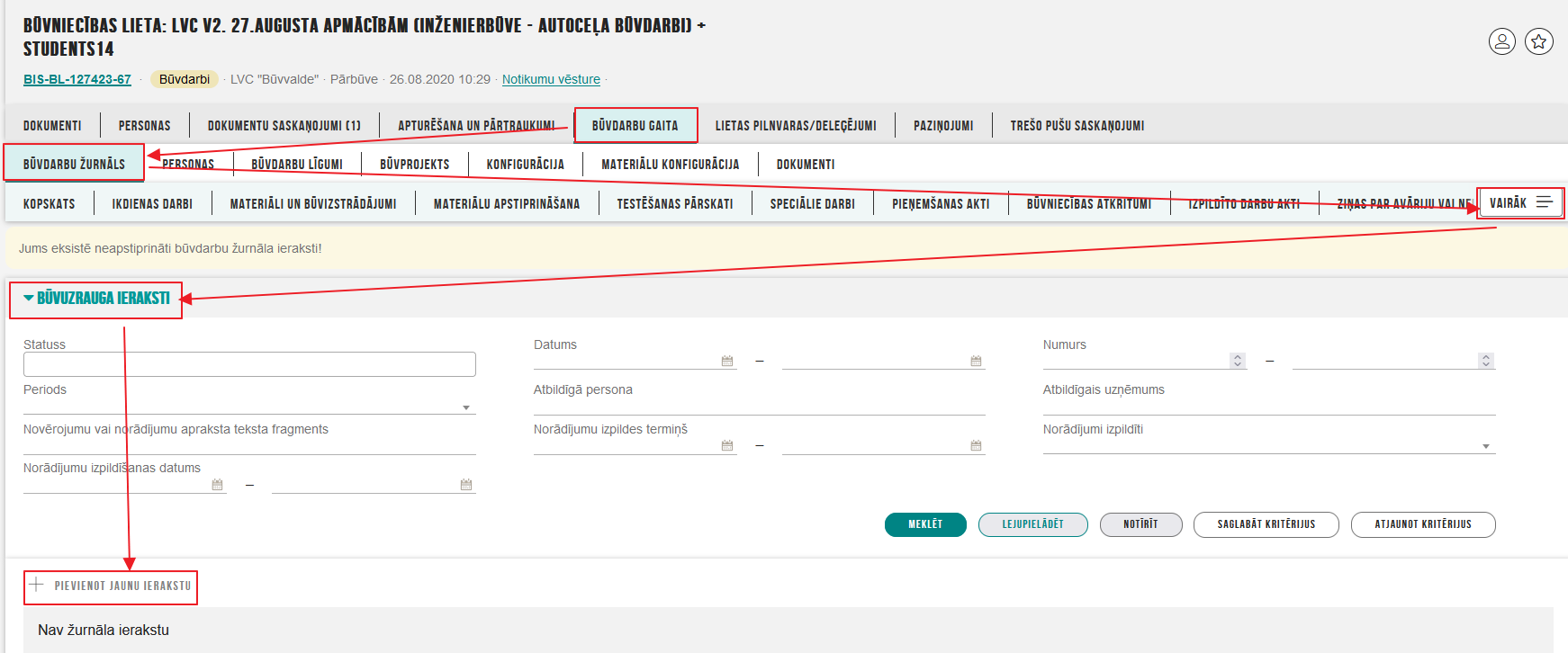Viewport: 1568px width, 653px height.
Task: Open calendar for Datums start date
Action: pyautogui.click(x=727, y=361)
